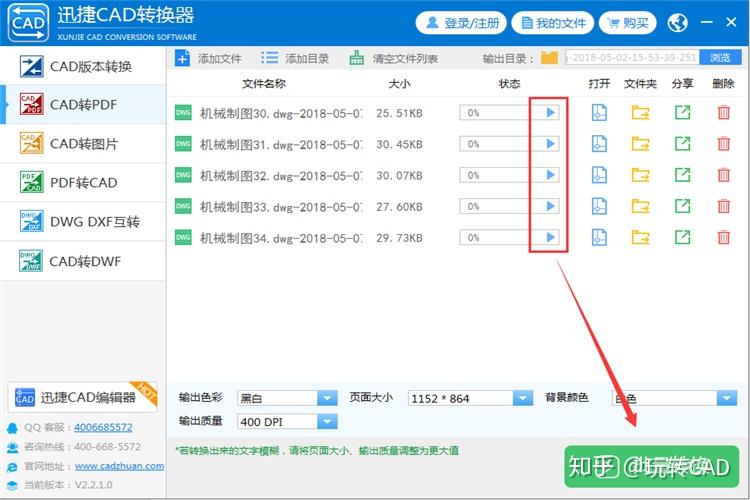Expand the 输出色彩 dropdown
The image size is (750, 500).
[x=327, y=398]
